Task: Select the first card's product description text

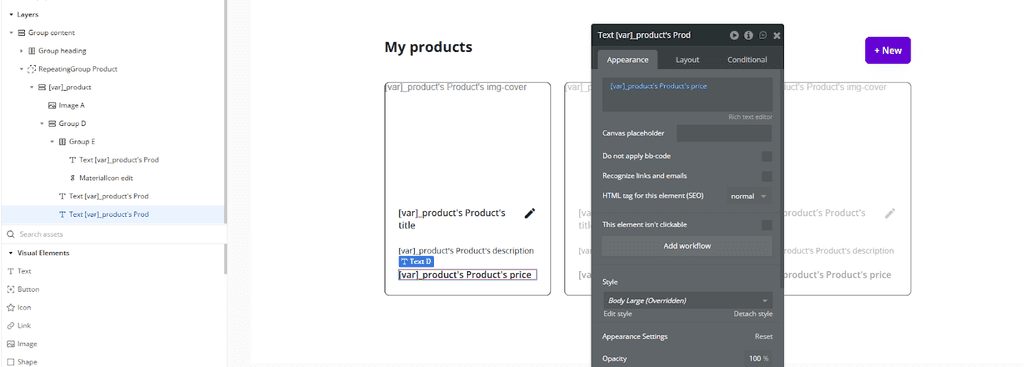Action: tap(466, 251)
